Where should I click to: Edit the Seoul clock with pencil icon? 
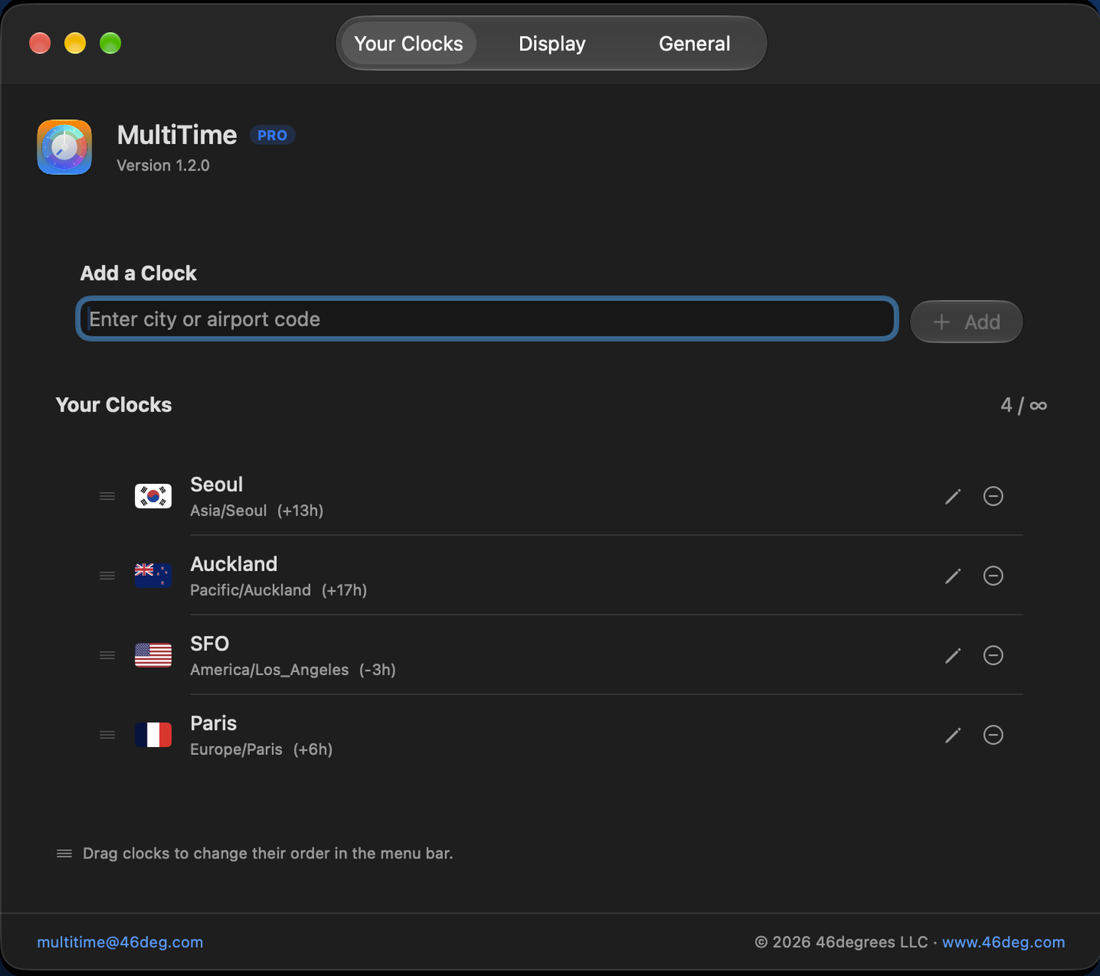[953, 497]
